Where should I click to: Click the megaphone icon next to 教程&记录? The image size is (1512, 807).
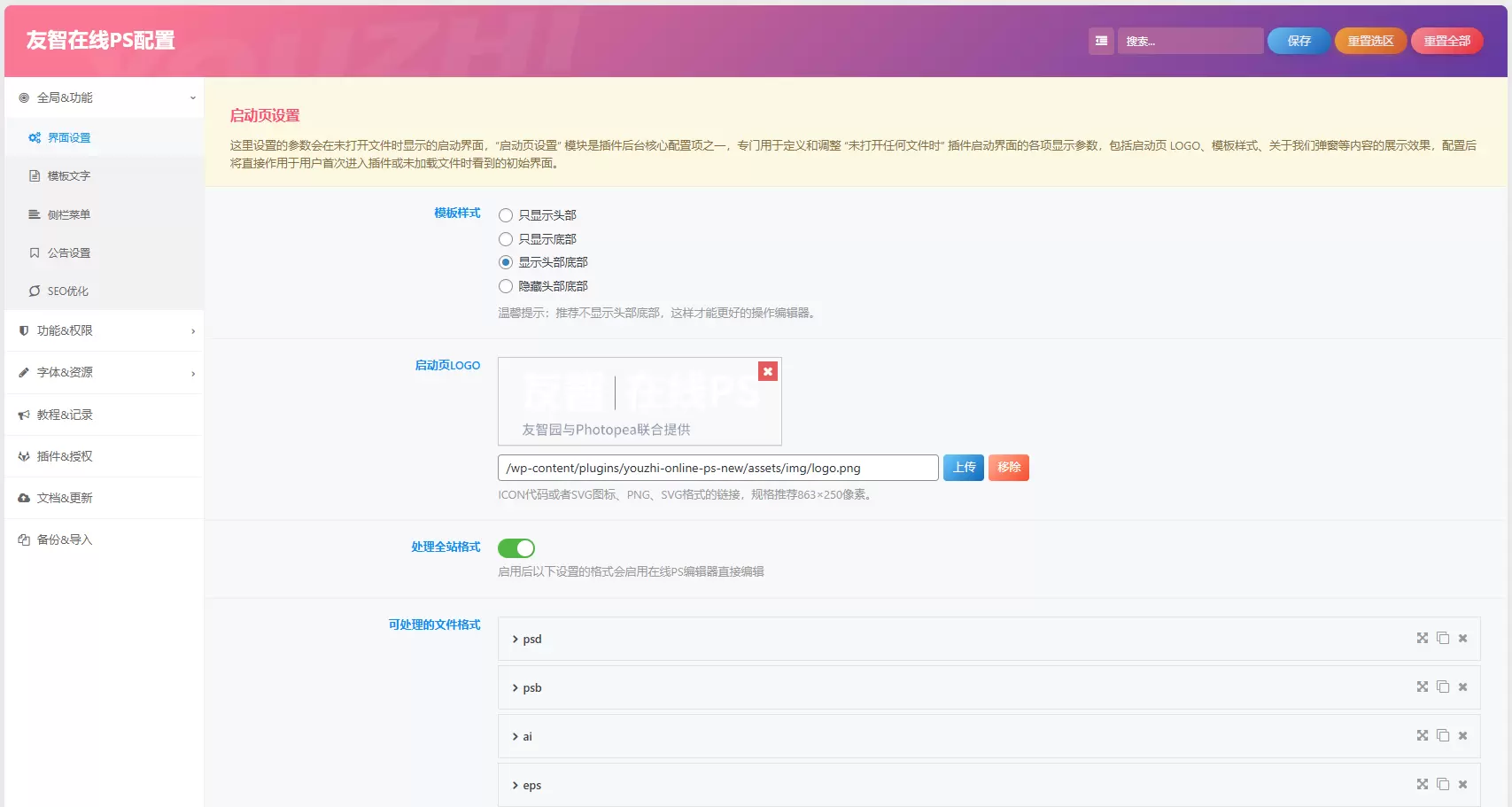pyautogui.click(x=24, y=415)
